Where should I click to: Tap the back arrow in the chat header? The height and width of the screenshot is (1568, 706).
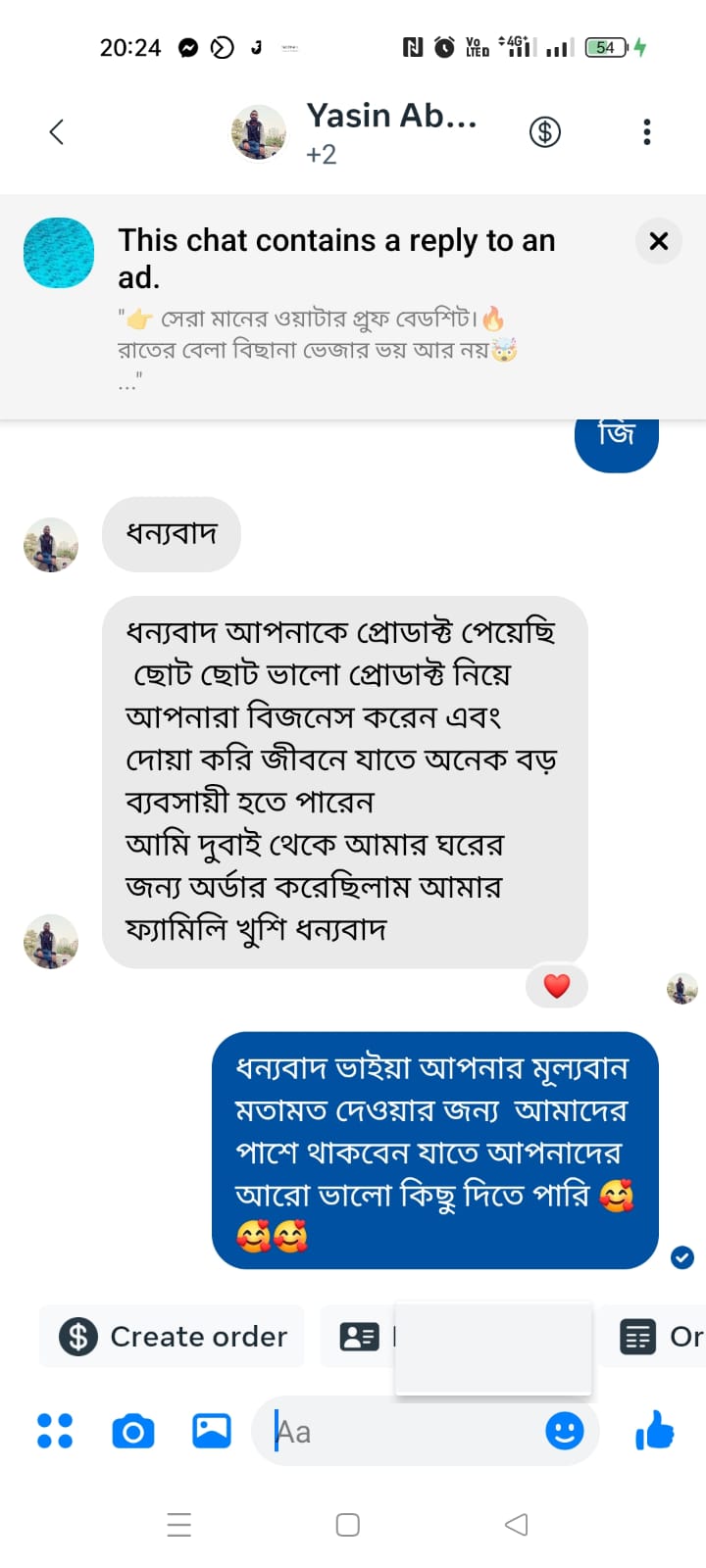pyautogui.click(x=57, y=131)
